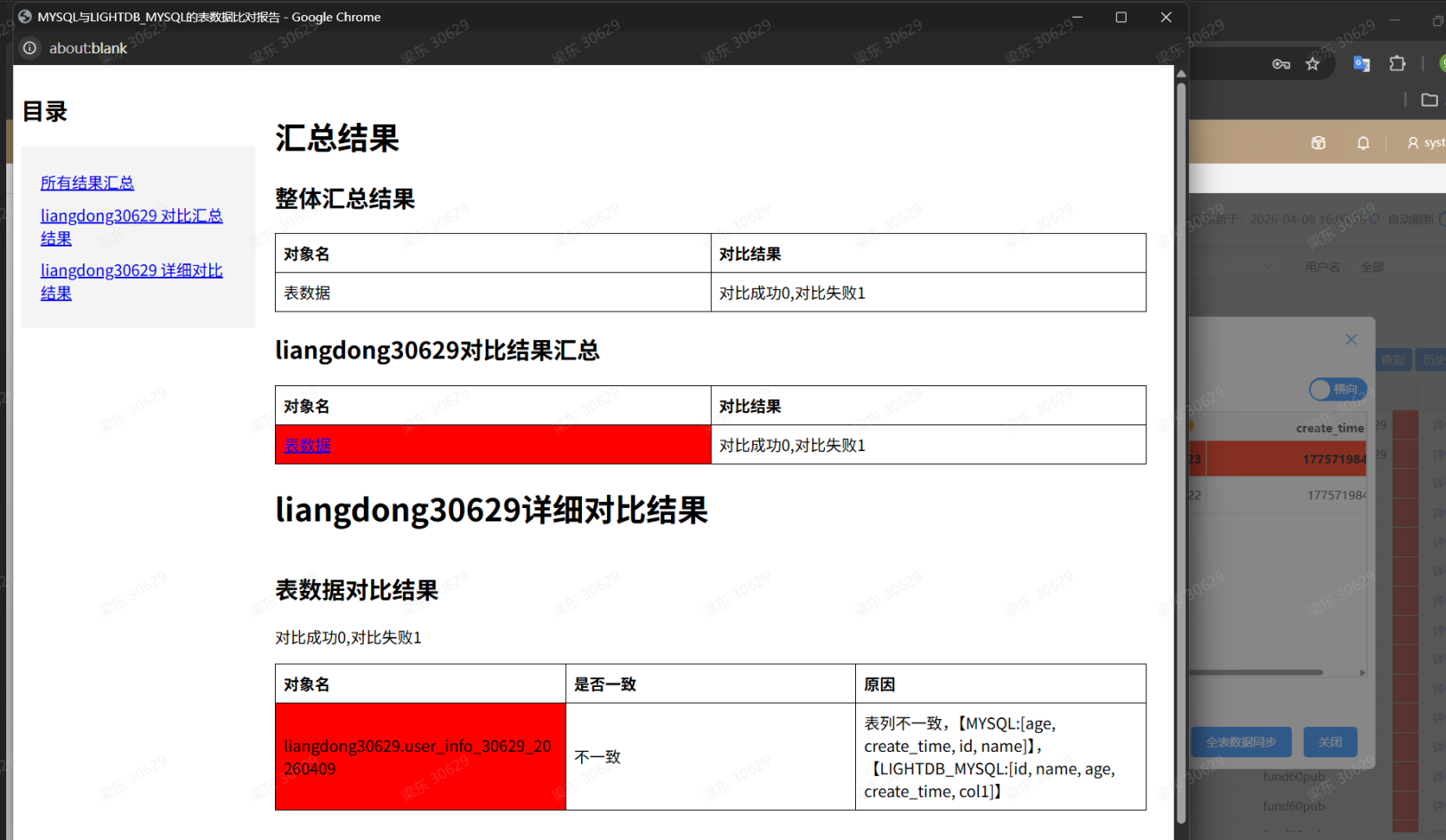Image resolution: width=1446 pixels, height=840 pixels.
Task: Click the cube icon in the tan header bar
Action: tap(1319, 142)
